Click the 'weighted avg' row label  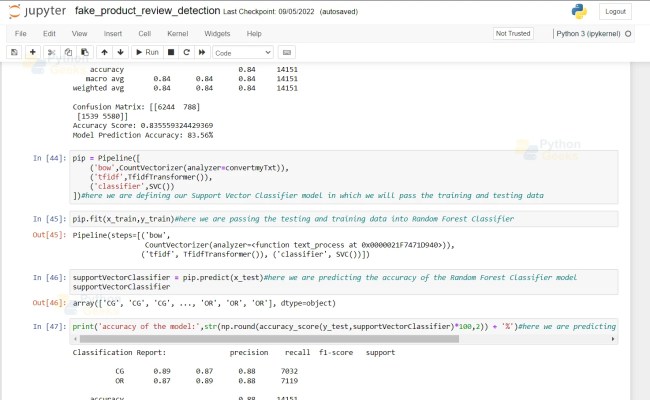pyautogui.click(x=98, y=88)
